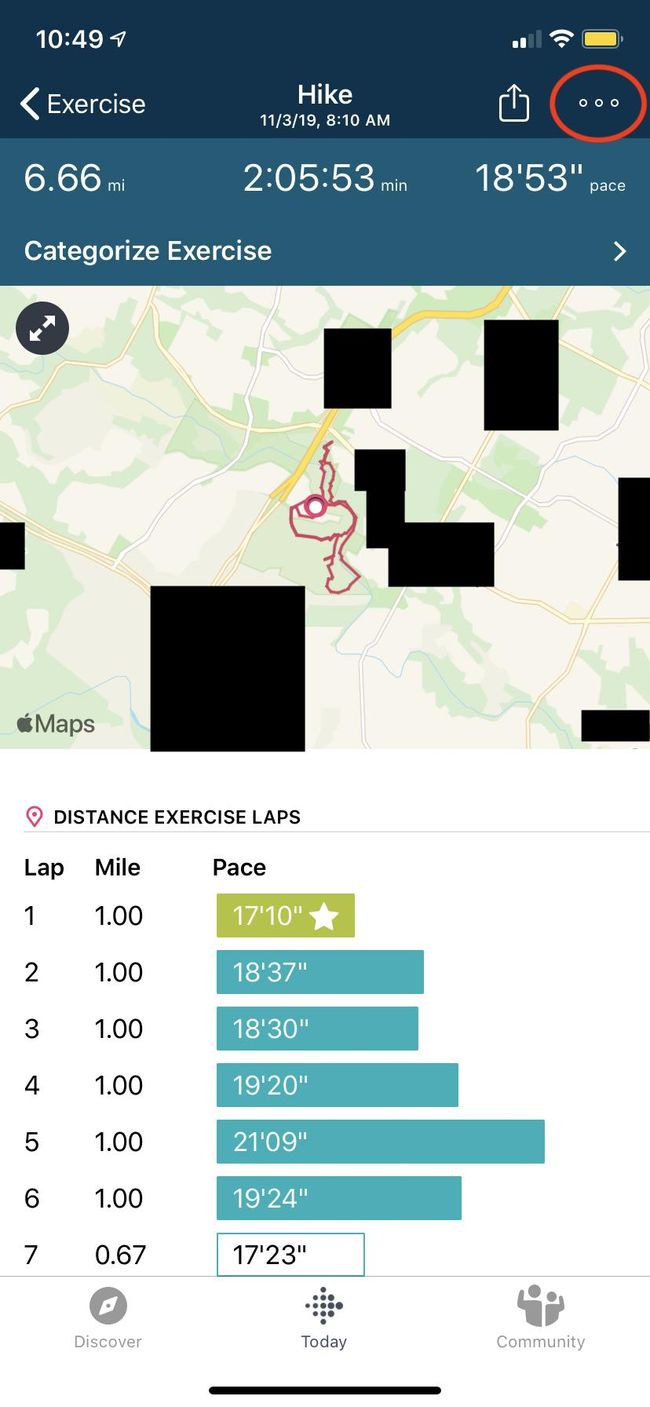Viewport: 650px width, 1407px height.
Task: Tap the Wi-Fi indicator in the status bar
Action: (561, 38)
